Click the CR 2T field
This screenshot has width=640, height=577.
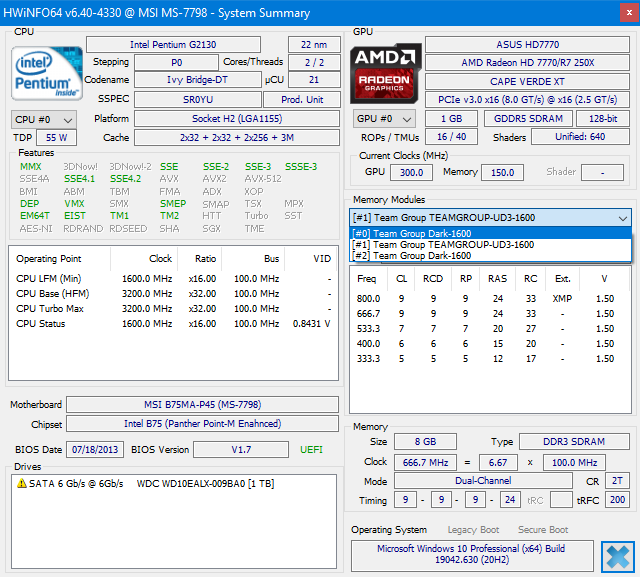617,481
